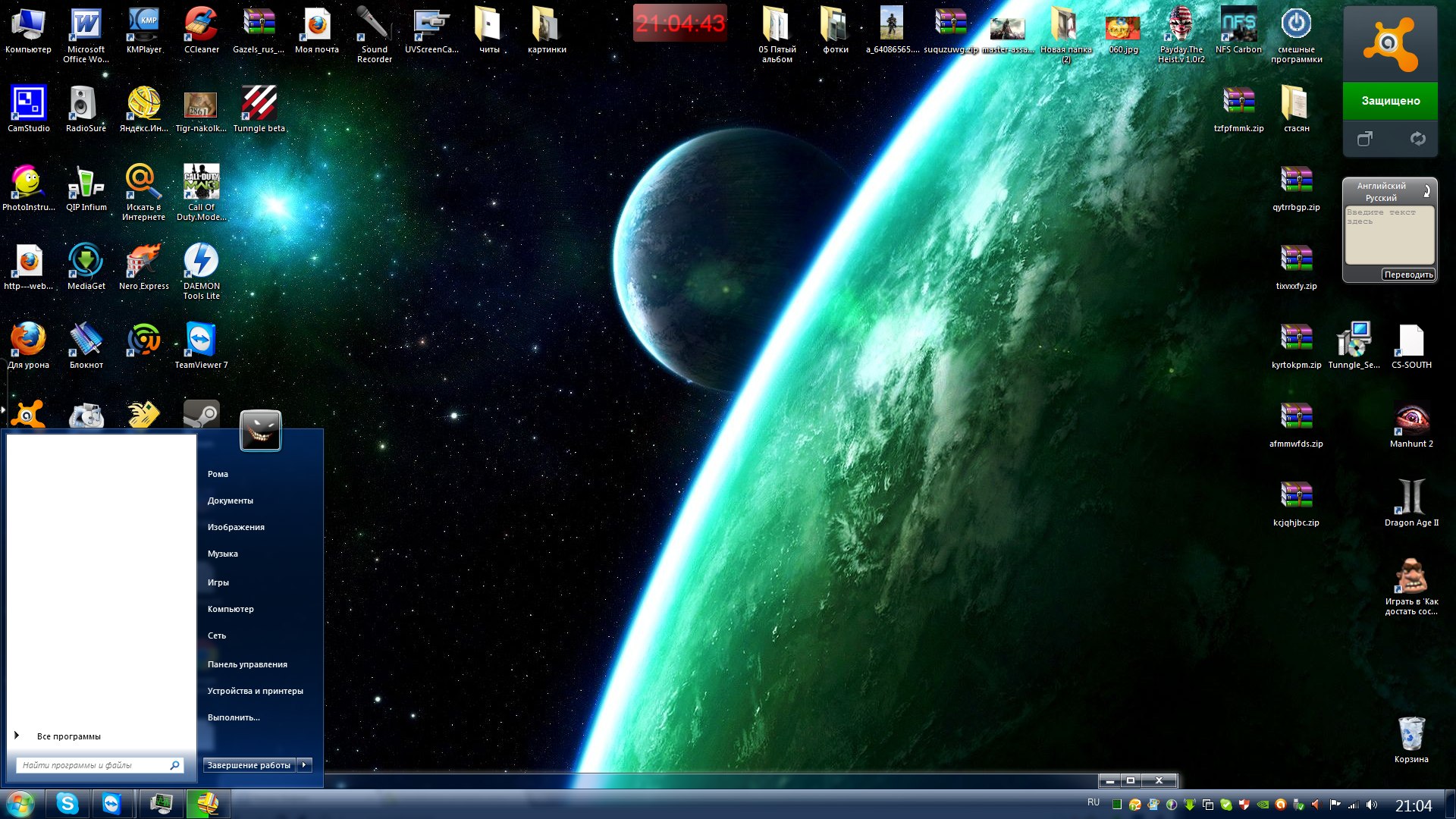Open the CCleaner desktop icon
The height and width of the screenshot is (819, 1456).
tap(201, 30)
